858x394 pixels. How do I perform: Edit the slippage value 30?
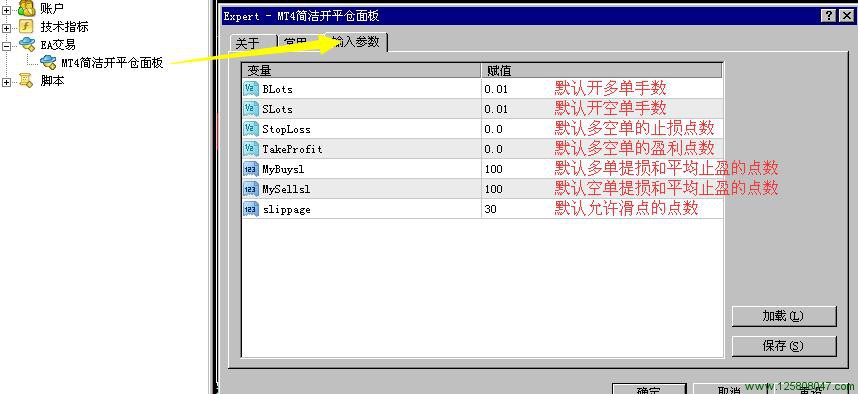pyautogui.click(x=490, y=209)
